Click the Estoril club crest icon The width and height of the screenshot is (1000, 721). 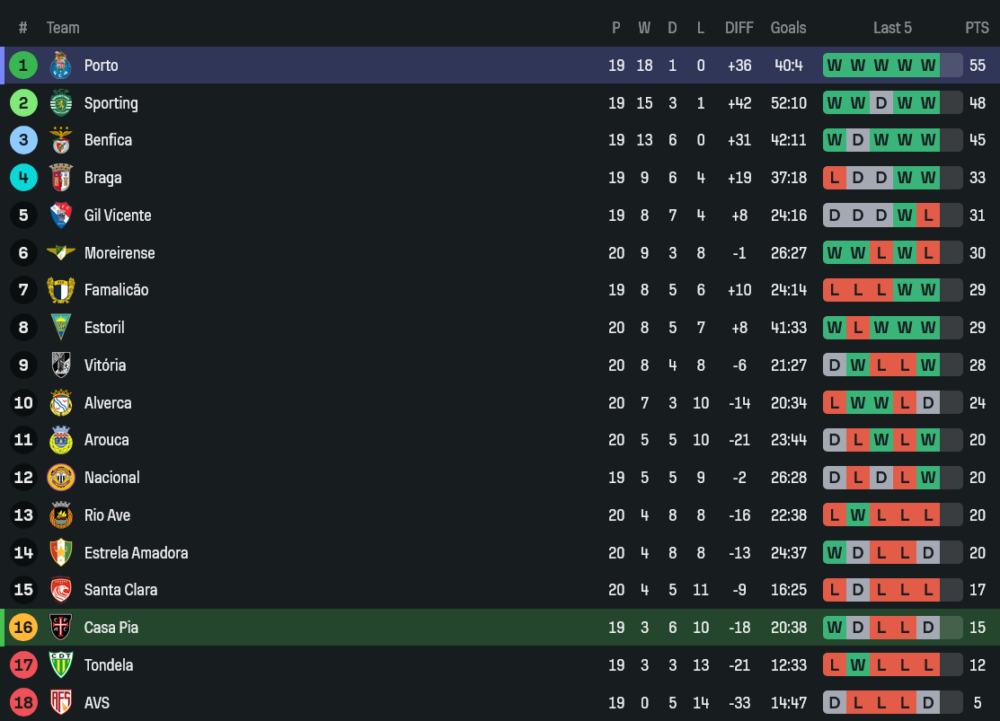[x=61, y=328]
